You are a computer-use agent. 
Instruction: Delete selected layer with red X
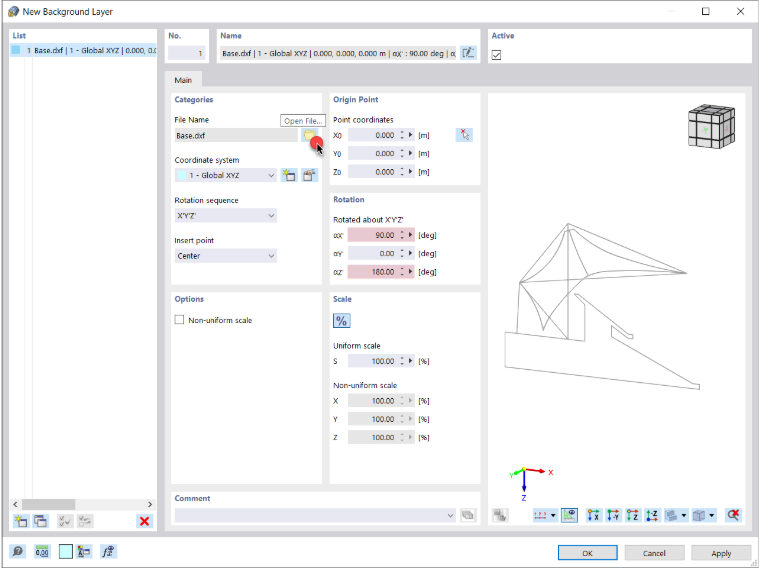click(x=144, y=521)
